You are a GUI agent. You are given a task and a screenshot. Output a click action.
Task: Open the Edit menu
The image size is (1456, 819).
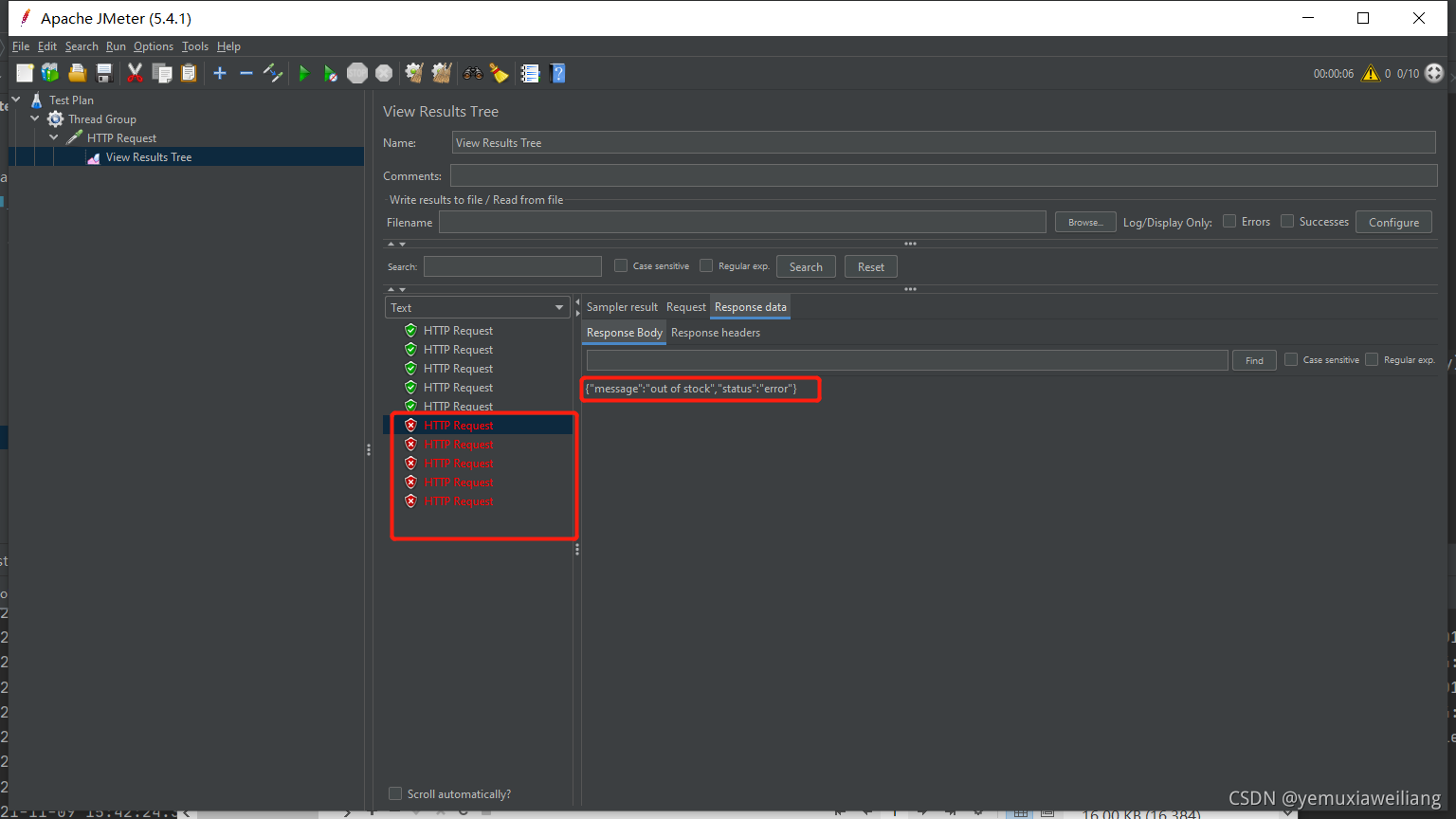[47, 46]
